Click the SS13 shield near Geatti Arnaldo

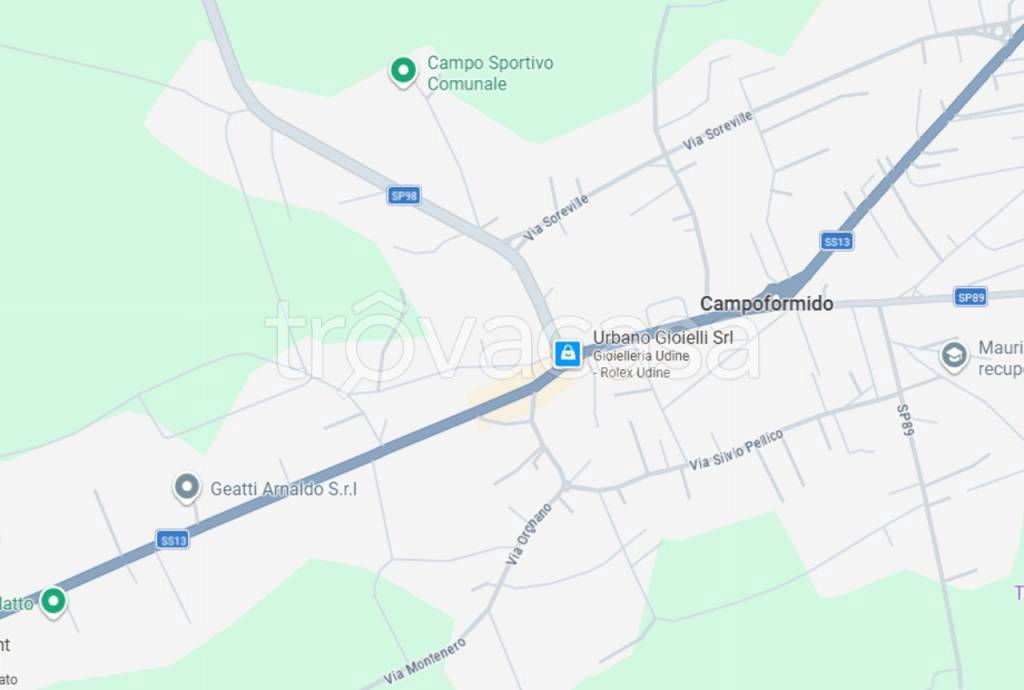pyautogui.click(x=173, y=540)
